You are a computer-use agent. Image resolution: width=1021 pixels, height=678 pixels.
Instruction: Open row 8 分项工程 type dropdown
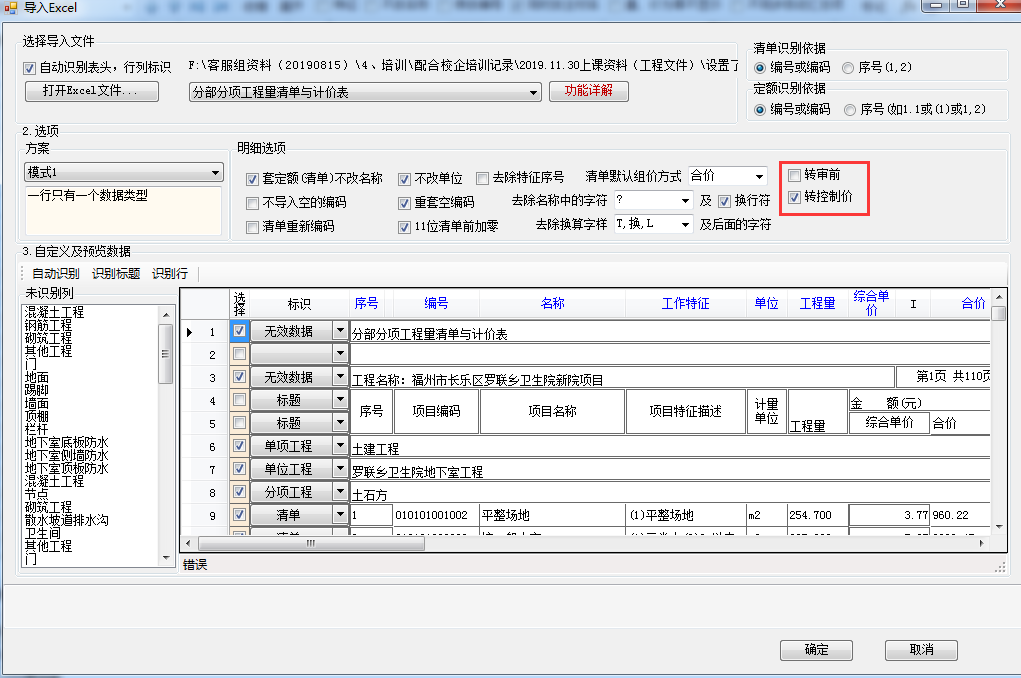tap(340, 492)
